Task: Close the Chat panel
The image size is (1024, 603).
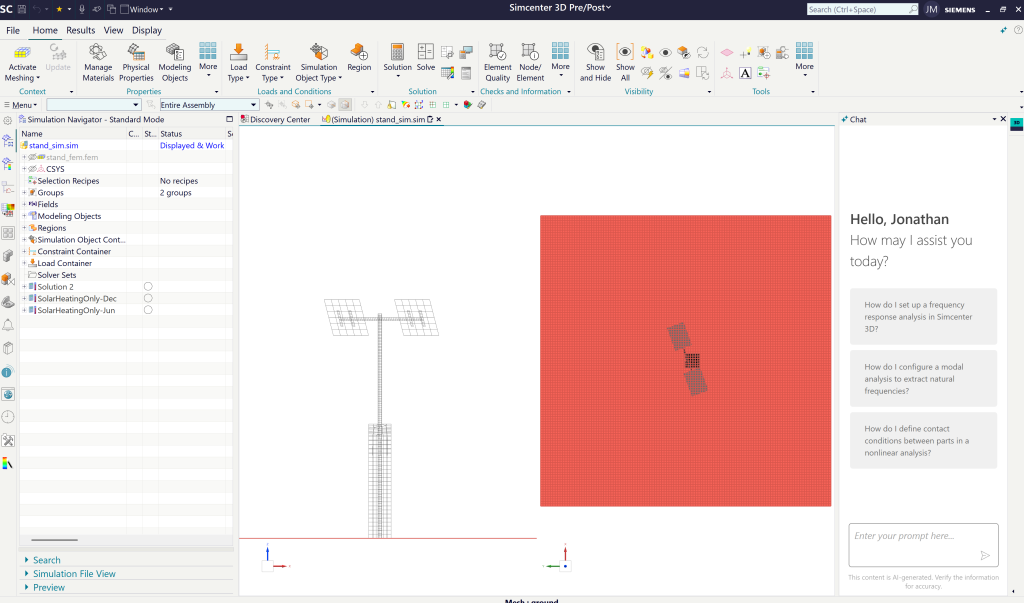Action: pyautogui.click(x=1003, y=119)
